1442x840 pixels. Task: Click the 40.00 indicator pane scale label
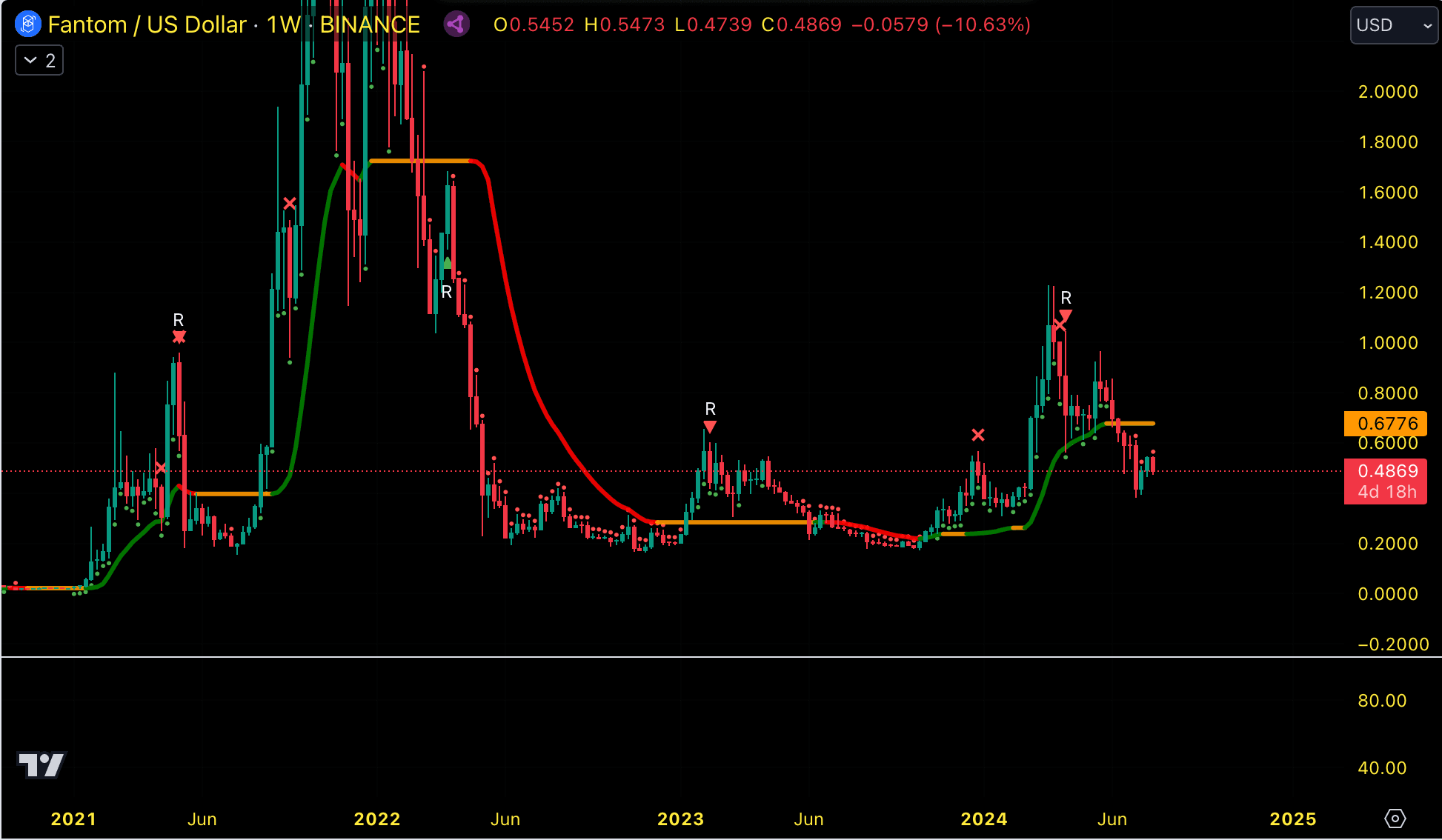pyautogui.click(x=1382, y=768)
